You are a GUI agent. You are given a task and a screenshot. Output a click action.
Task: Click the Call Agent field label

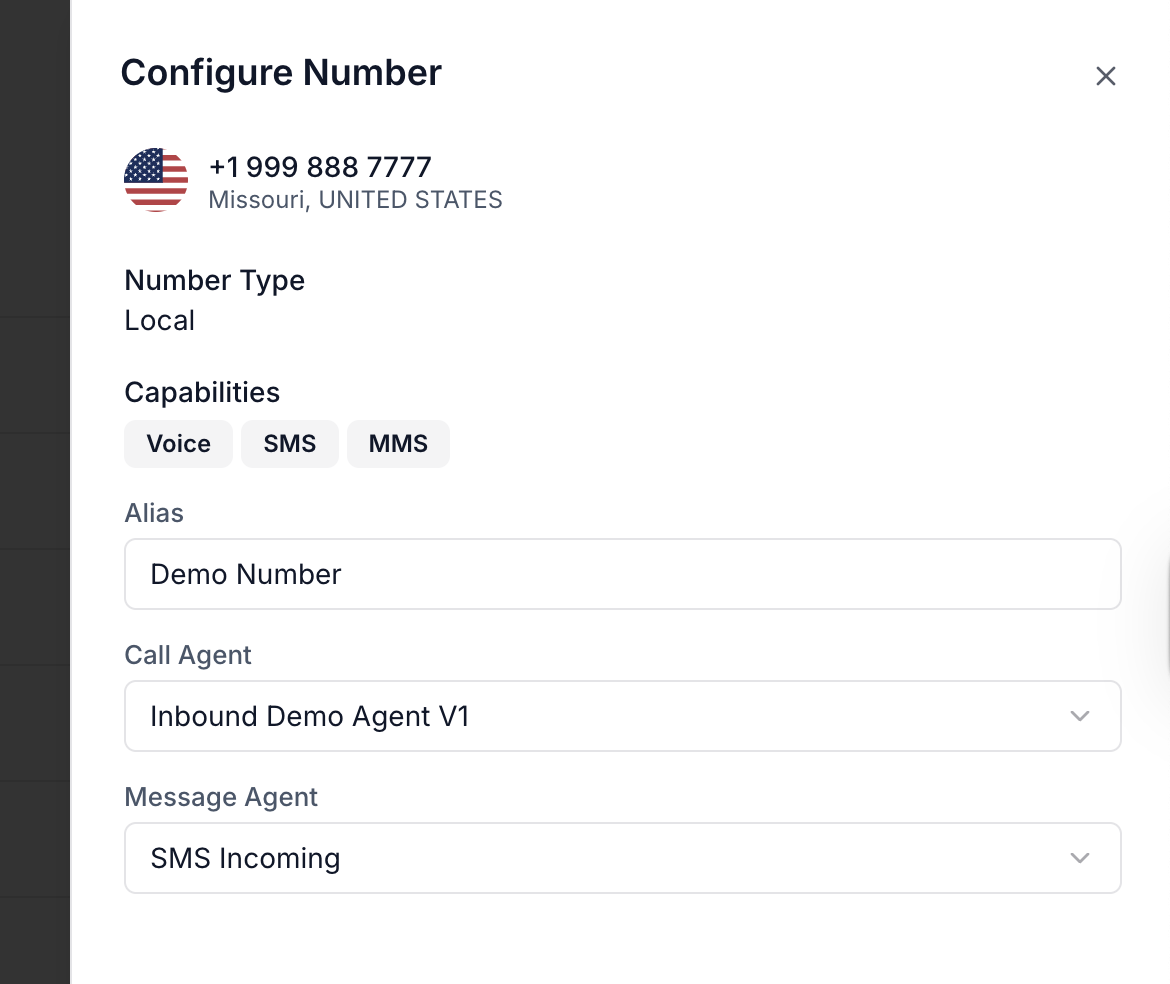pos(188,655)
